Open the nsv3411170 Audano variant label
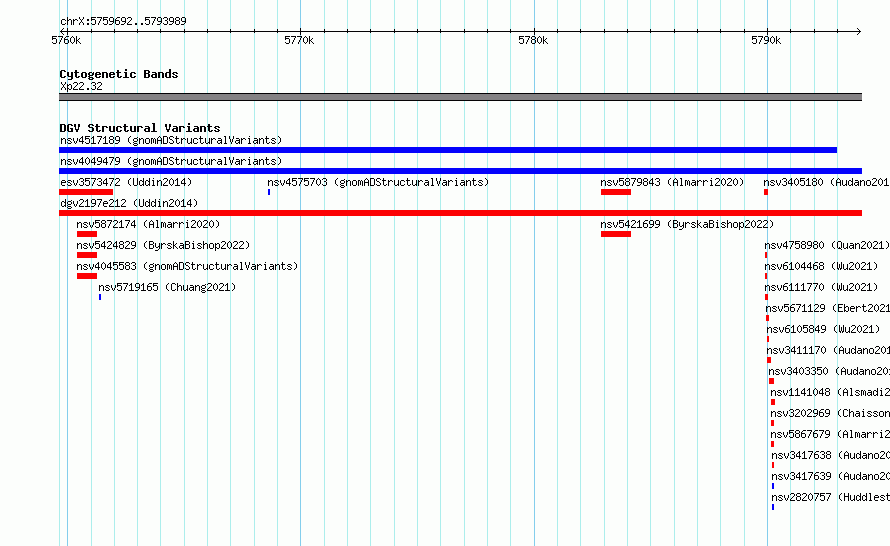Viewport: 890px width, 546px height. pyautogui.click(x=828, y=350)
